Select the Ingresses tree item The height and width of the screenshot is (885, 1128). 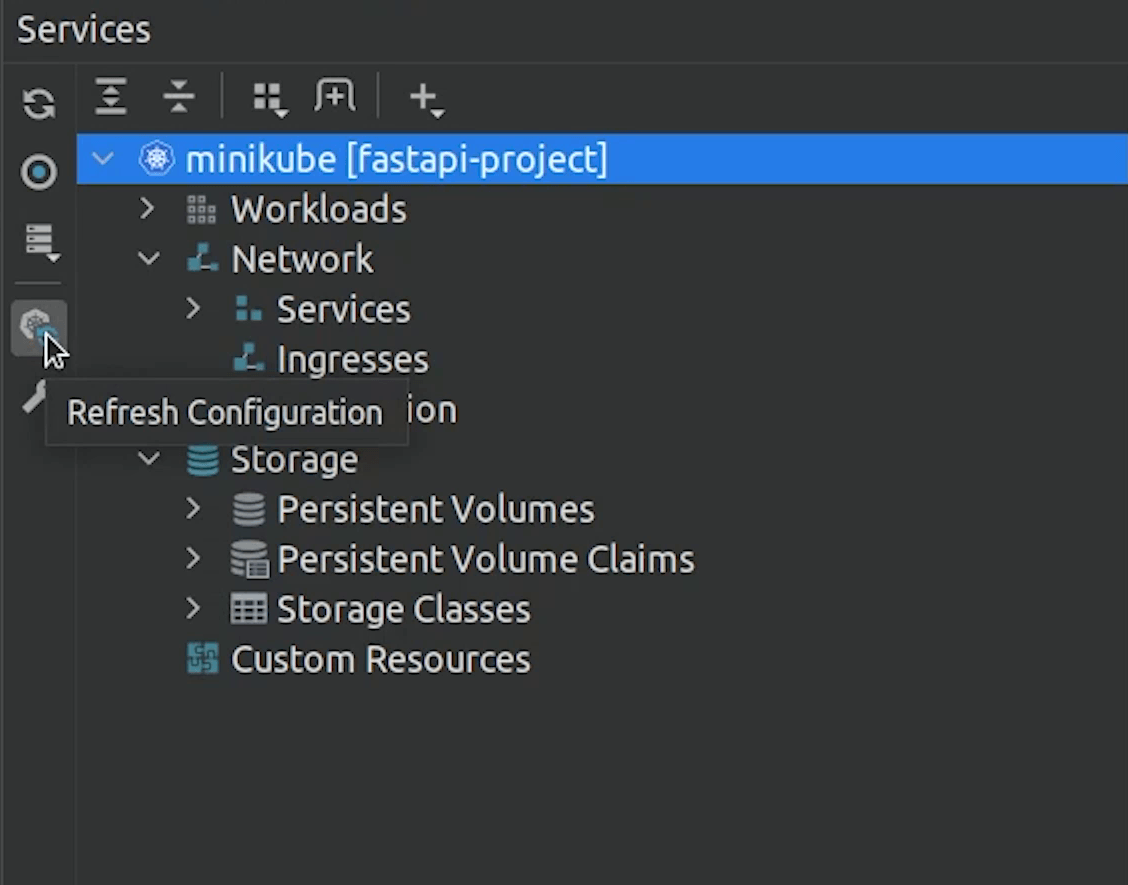pyautogui.click(x=352, y=359)
